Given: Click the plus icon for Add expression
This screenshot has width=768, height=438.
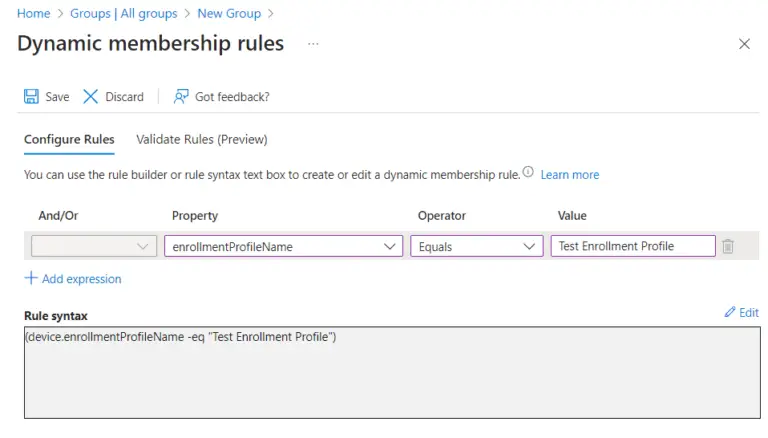Looking at the screenshot, I should click(31, 279).
